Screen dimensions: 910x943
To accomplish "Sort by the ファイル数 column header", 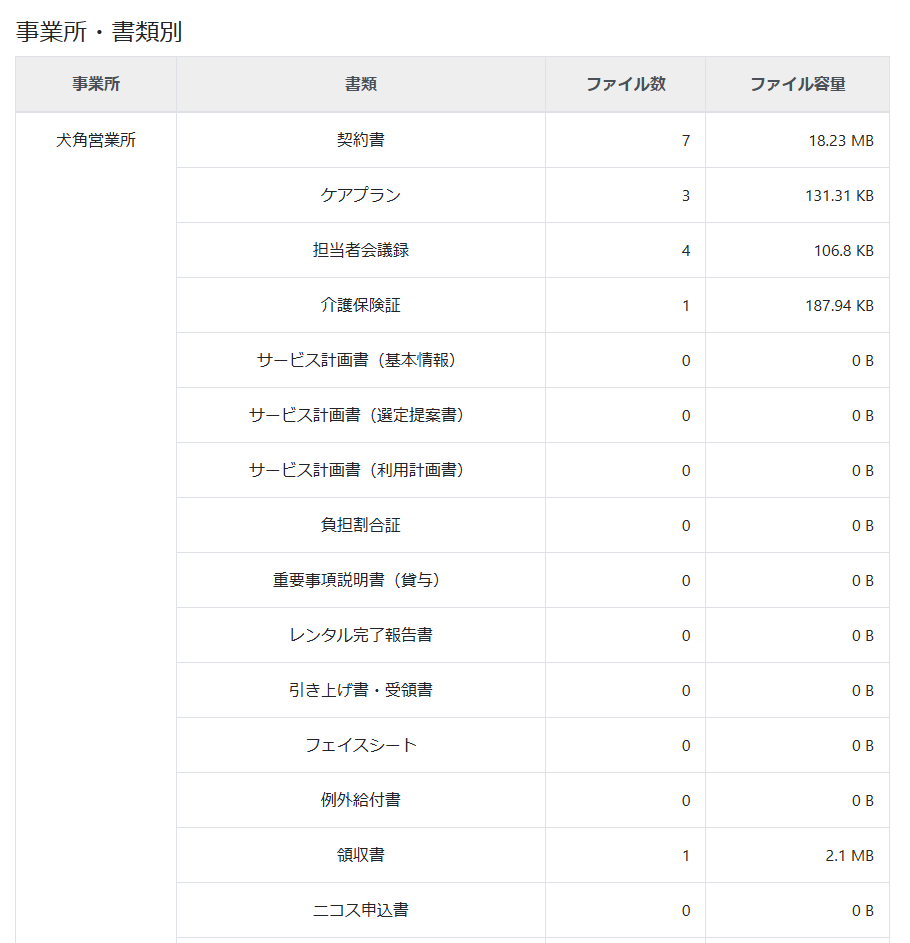I will coord(624,85).
